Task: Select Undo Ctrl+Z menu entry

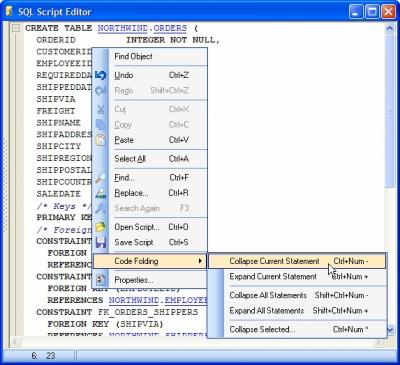Action: pos(150,75)
